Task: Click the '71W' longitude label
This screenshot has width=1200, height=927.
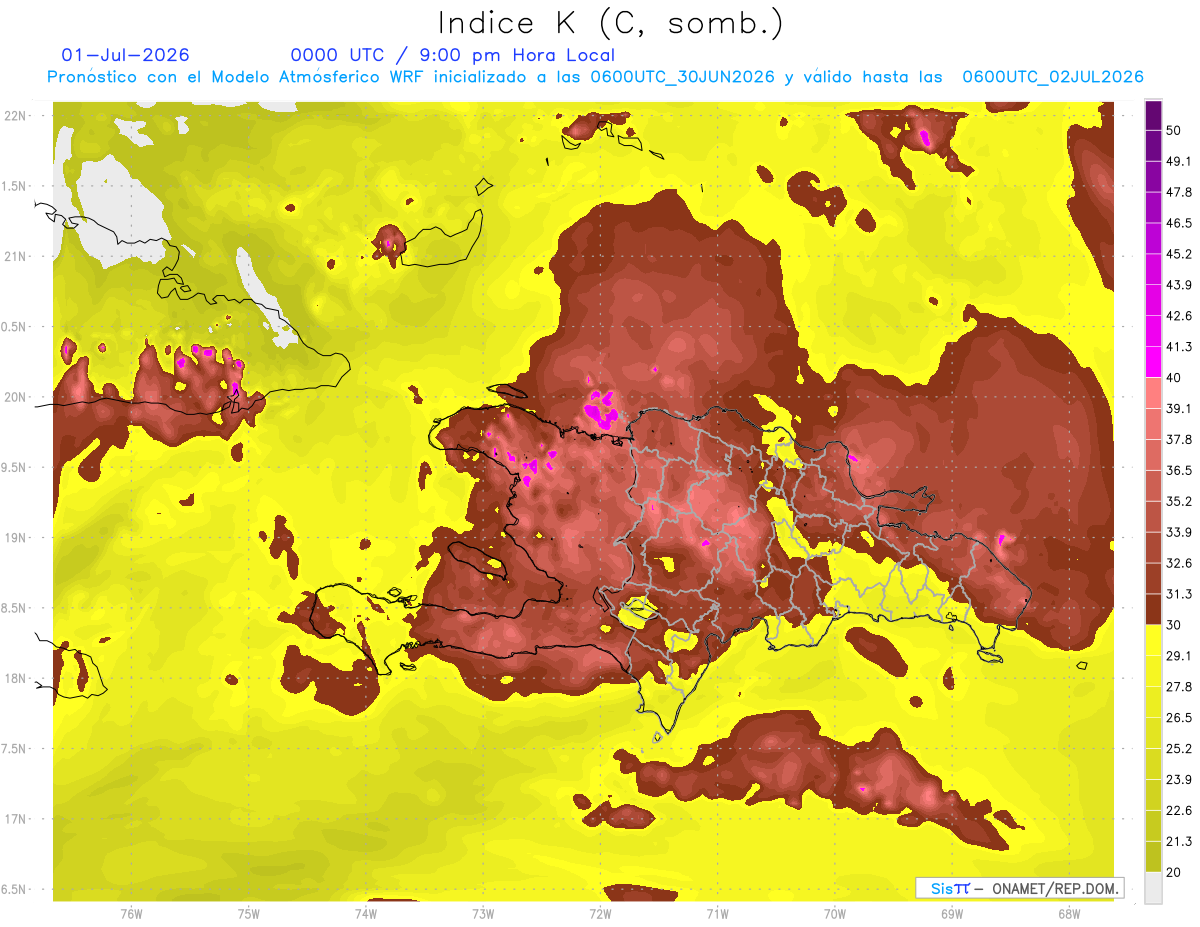Action: [717, 914]
